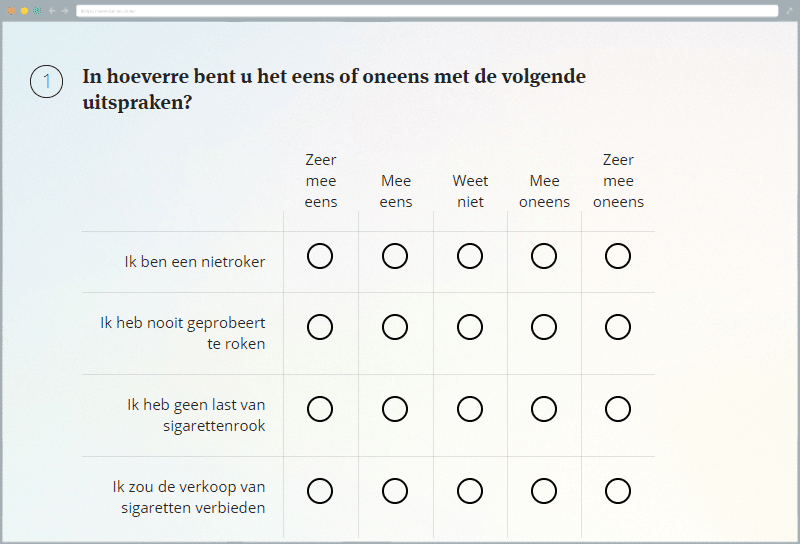Pick 'Mee oneens' for 'nooit geprobeert te roken'
800x544 pixels.
coord(544,327)
